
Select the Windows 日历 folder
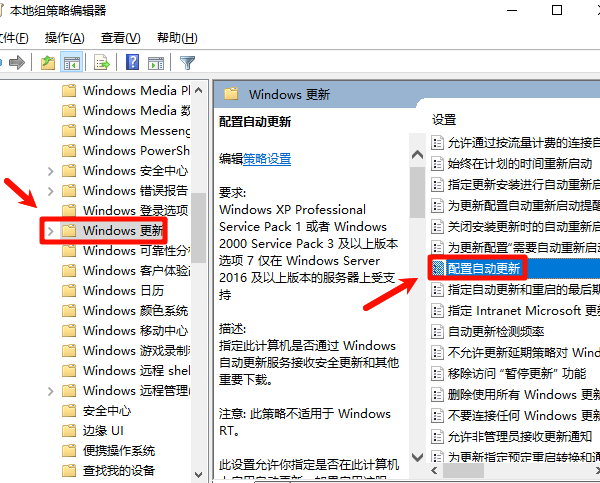click(x=112, y=290)
